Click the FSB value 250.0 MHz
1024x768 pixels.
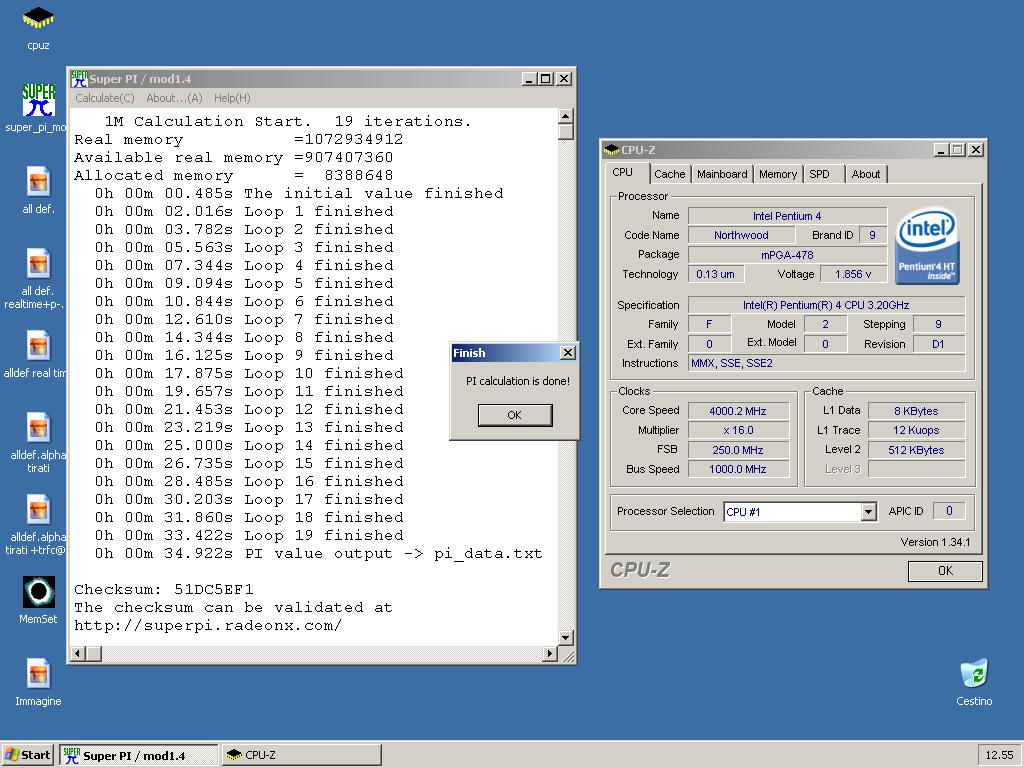point(738,450)
